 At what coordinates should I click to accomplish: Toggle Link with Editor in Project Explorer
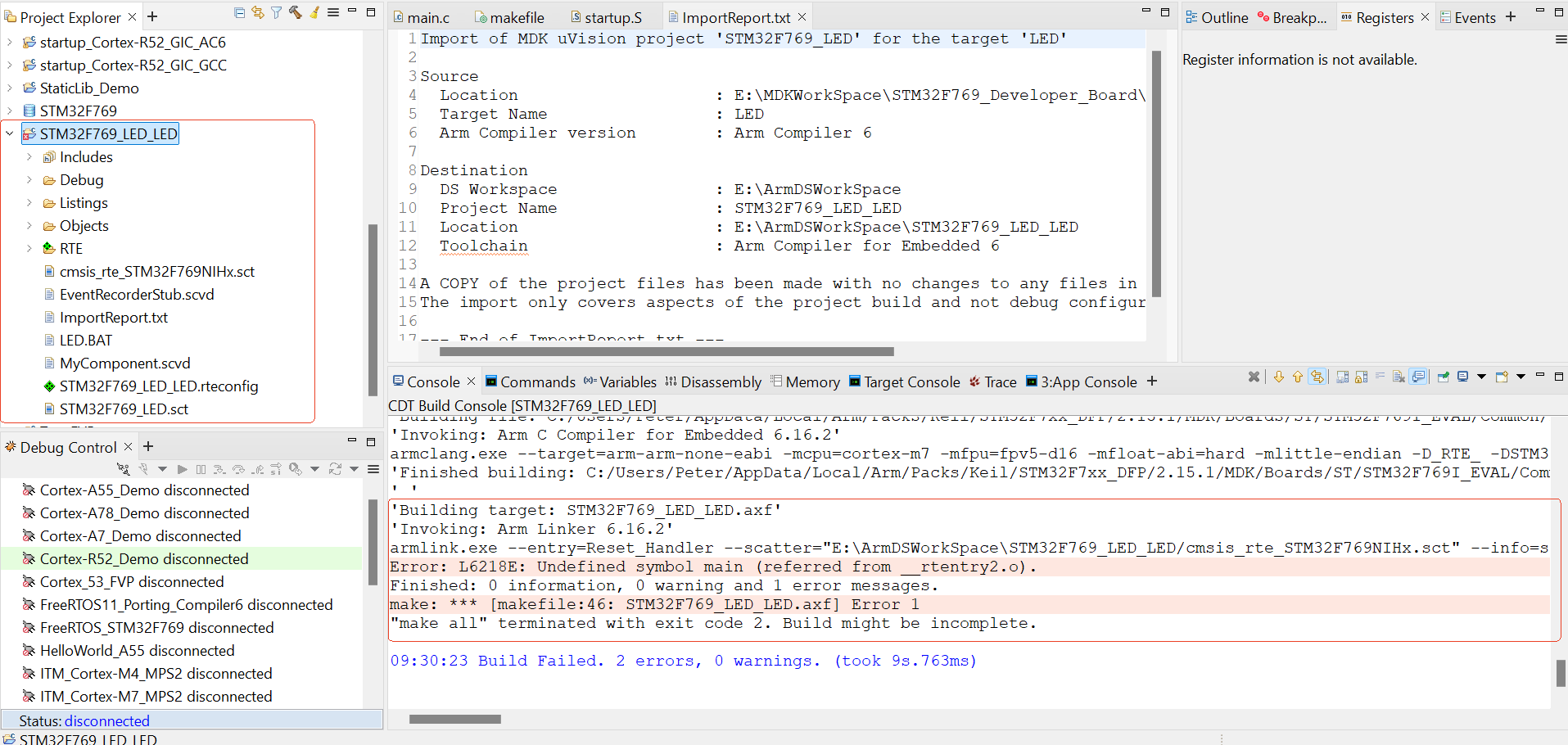(257, 12)
